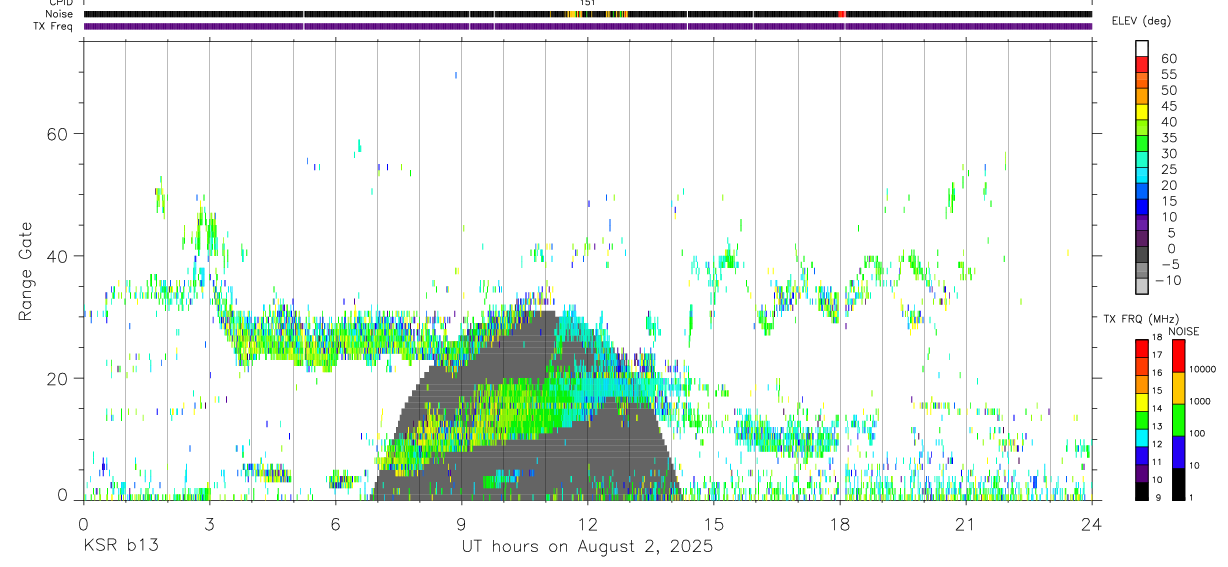
Task: Click the NOISE legend label '10000'
Action: [x=1201, y=369]
